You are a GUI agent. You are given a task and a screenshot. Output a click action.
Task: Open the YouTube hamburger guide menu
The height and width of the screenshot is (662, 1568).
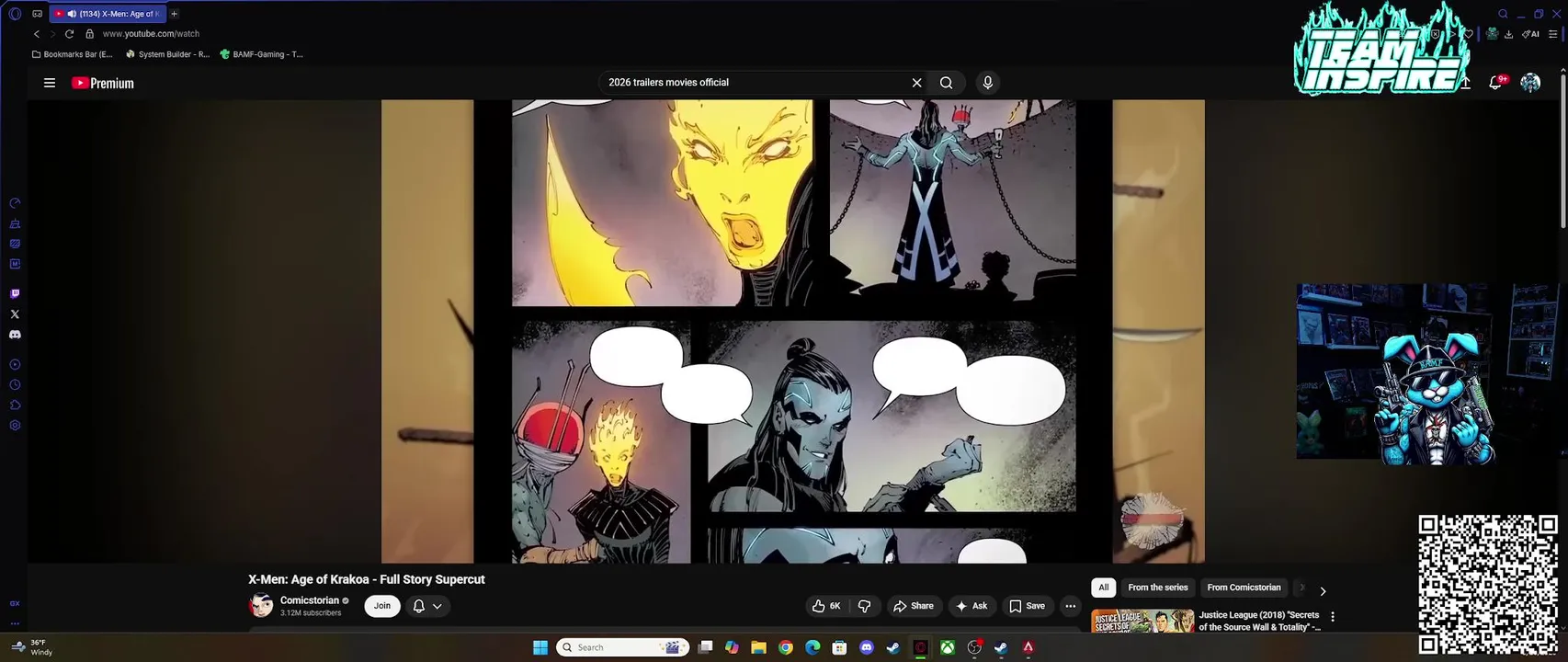pyautogui.click(x=50, y=83)
